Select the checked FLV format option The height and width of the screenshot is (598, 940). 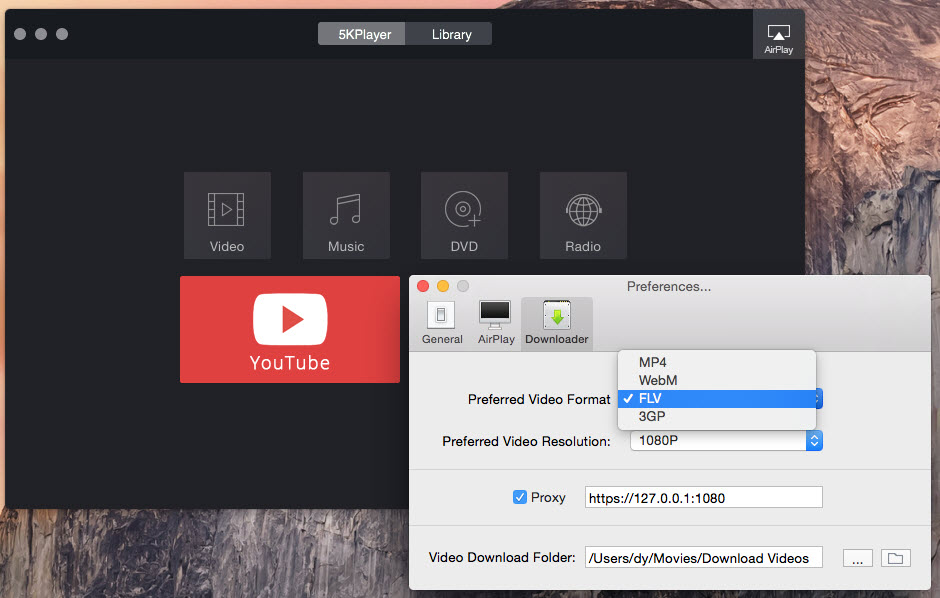pos(716,398)
